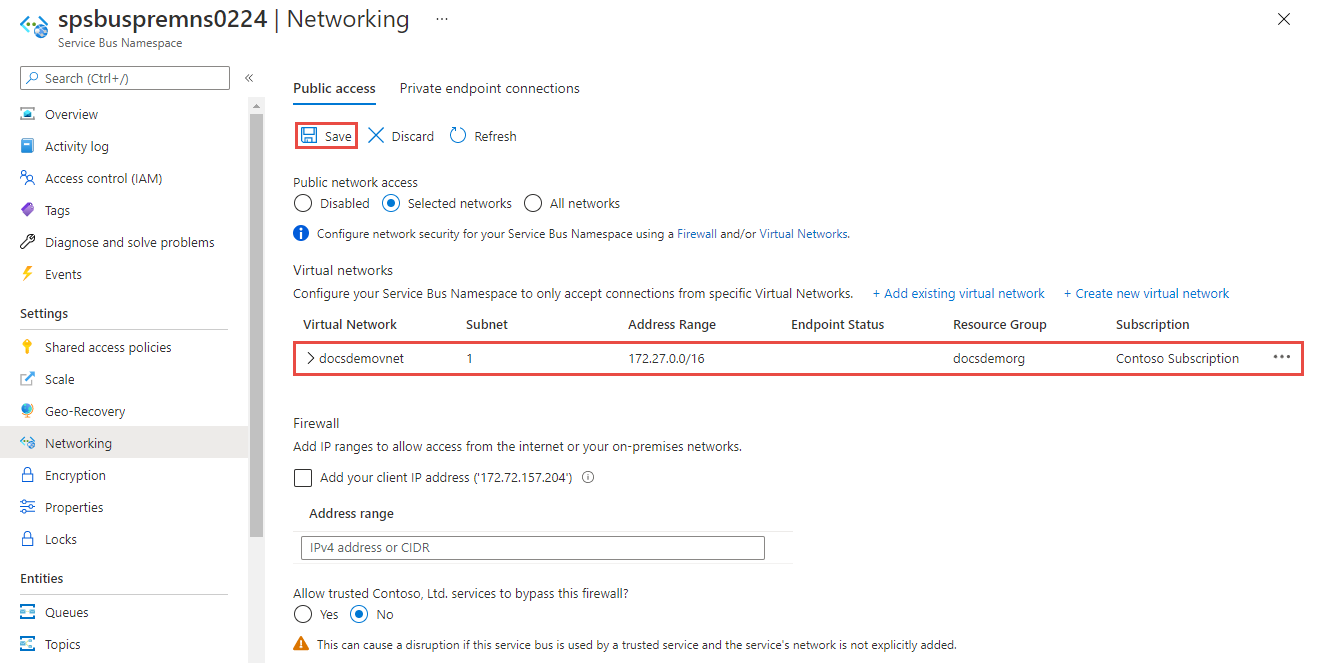
Task: Check the Add your client IP address box
Action: point(303,477)
